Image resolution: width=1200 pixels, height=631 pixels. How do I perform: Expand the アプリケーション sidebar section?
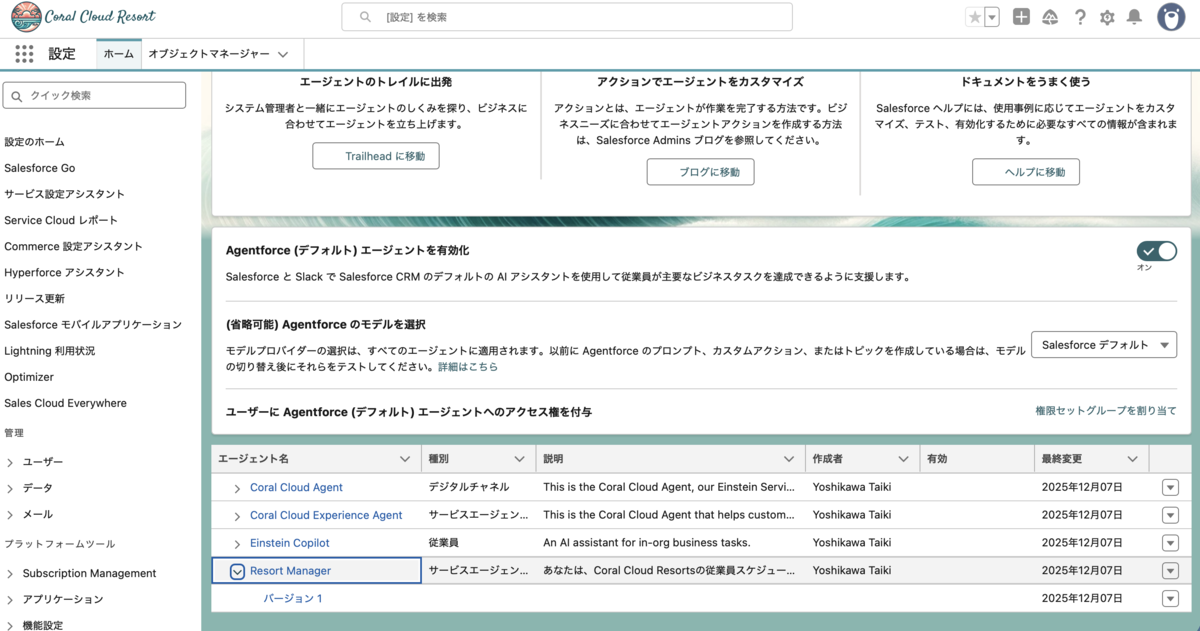click(x=10, y=600)
